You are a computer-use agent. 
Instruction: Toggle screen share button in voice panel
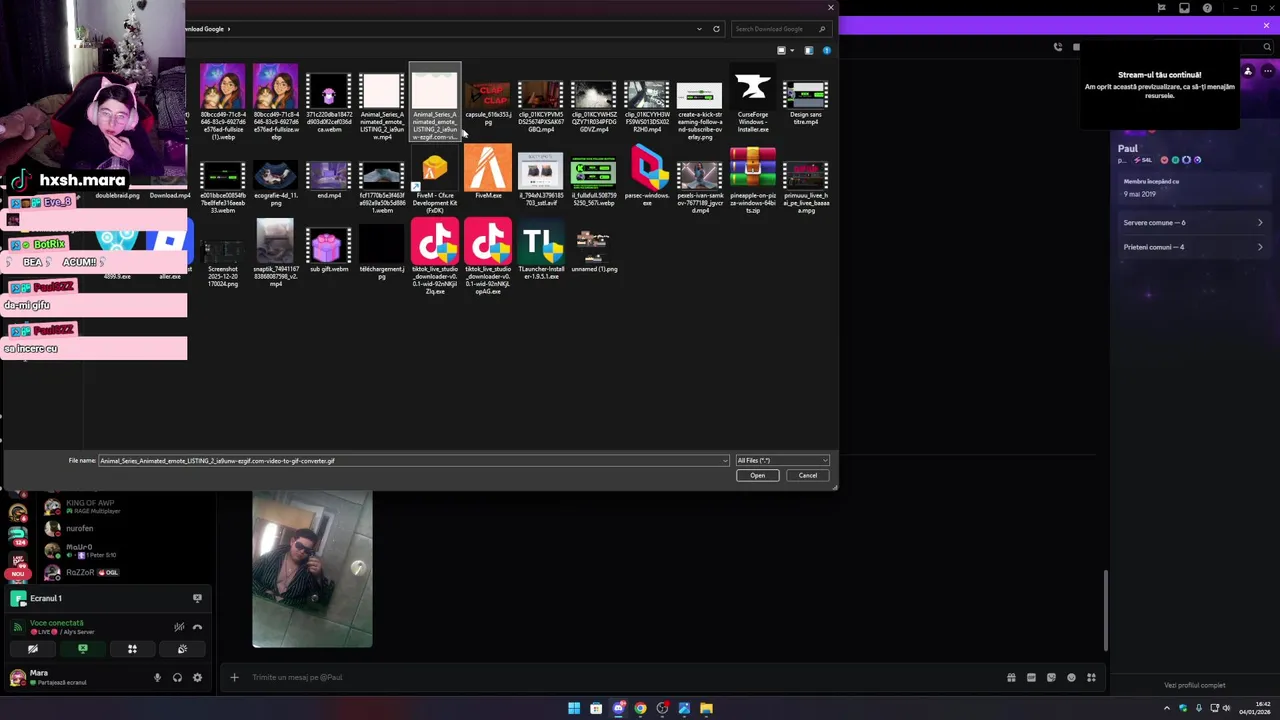(82, 649)
